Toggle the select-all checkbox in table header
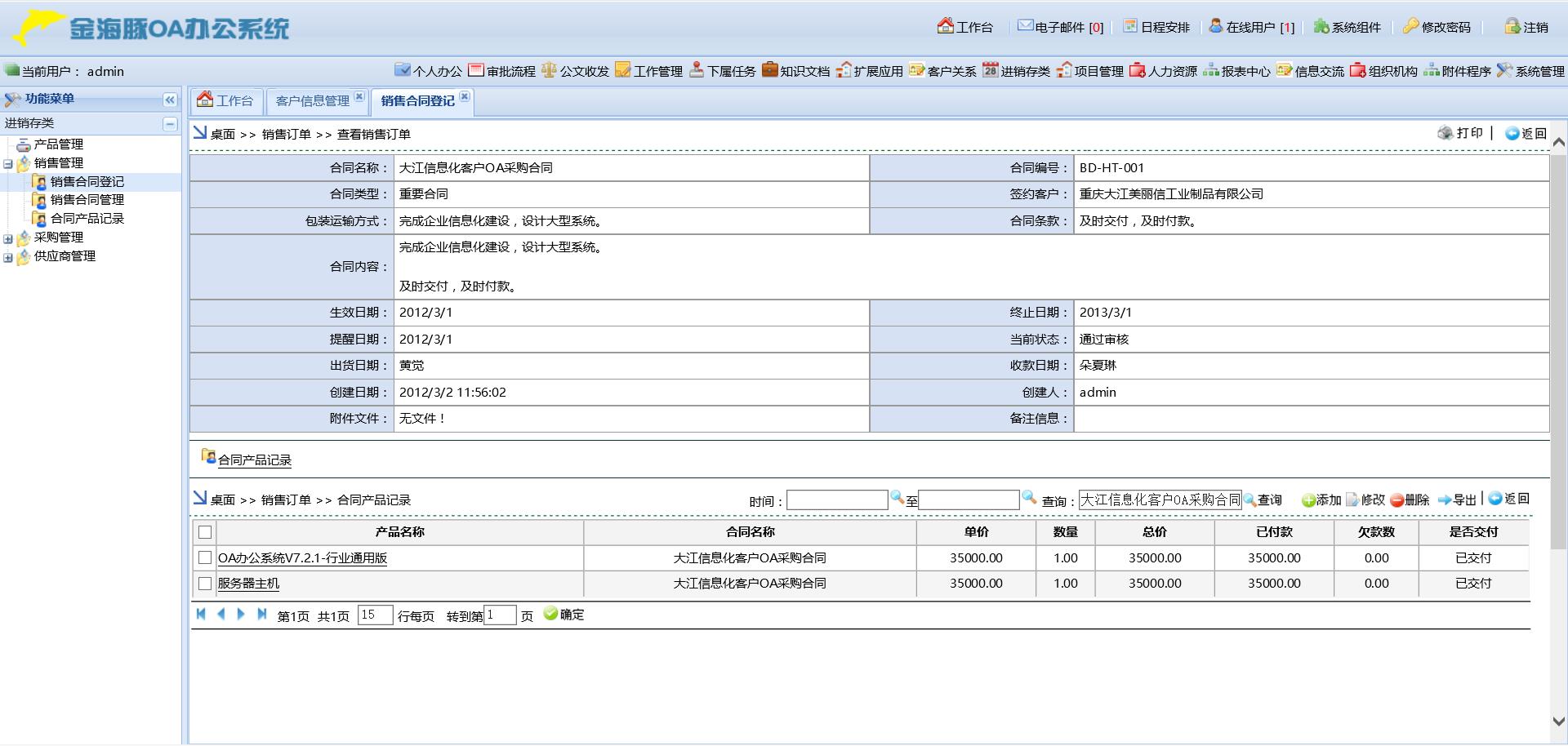 (205, 532)
